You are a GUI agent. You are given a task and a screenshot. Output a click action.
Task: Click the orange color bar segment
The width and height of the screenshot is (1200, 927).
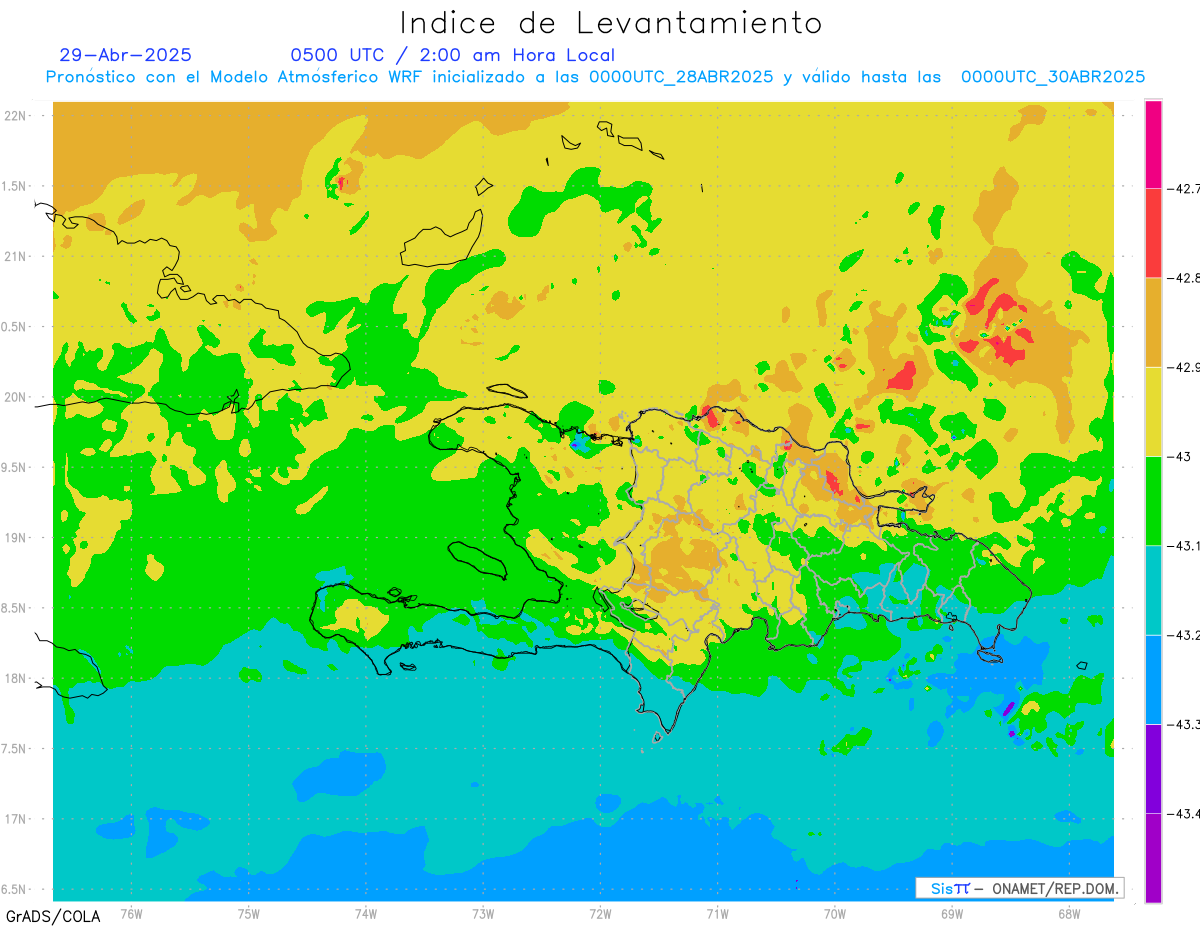coord(1153,322)
